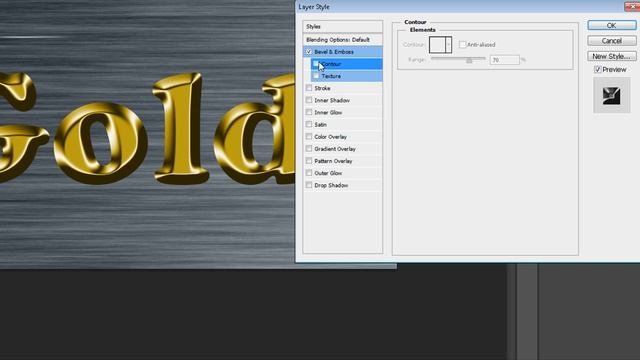This screenshot has width=640, height=360.
Task: Click the Range percentage input field
Action: tap(504, 60)
